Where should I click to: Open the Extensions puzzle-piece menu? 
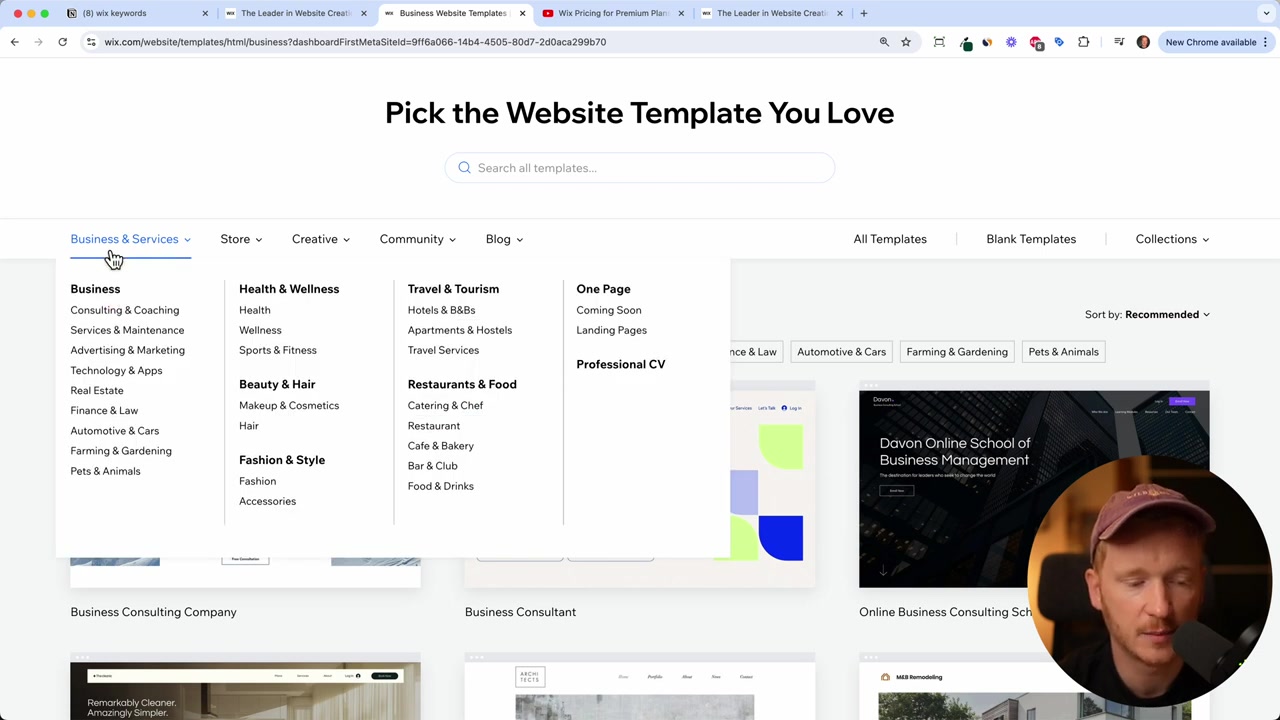(x=1084, y=42)
